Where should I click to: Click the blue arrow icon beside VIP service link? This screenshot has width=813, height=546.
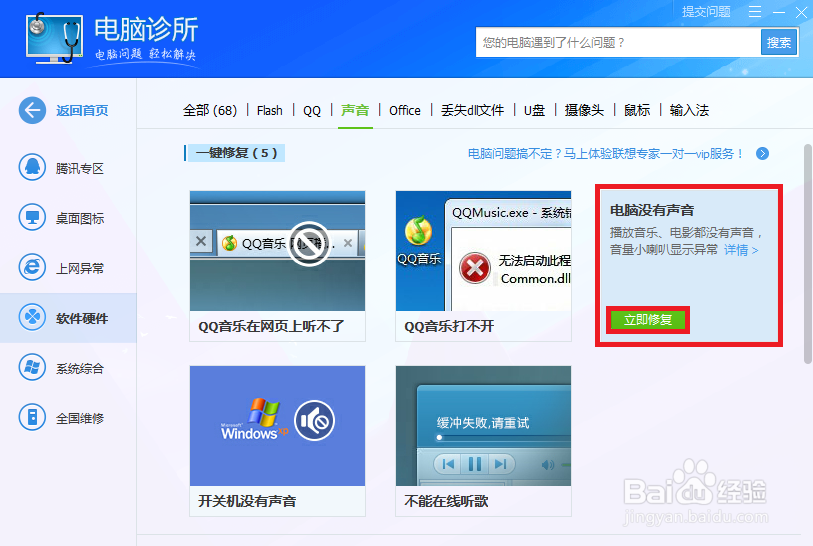pos(762,153)
